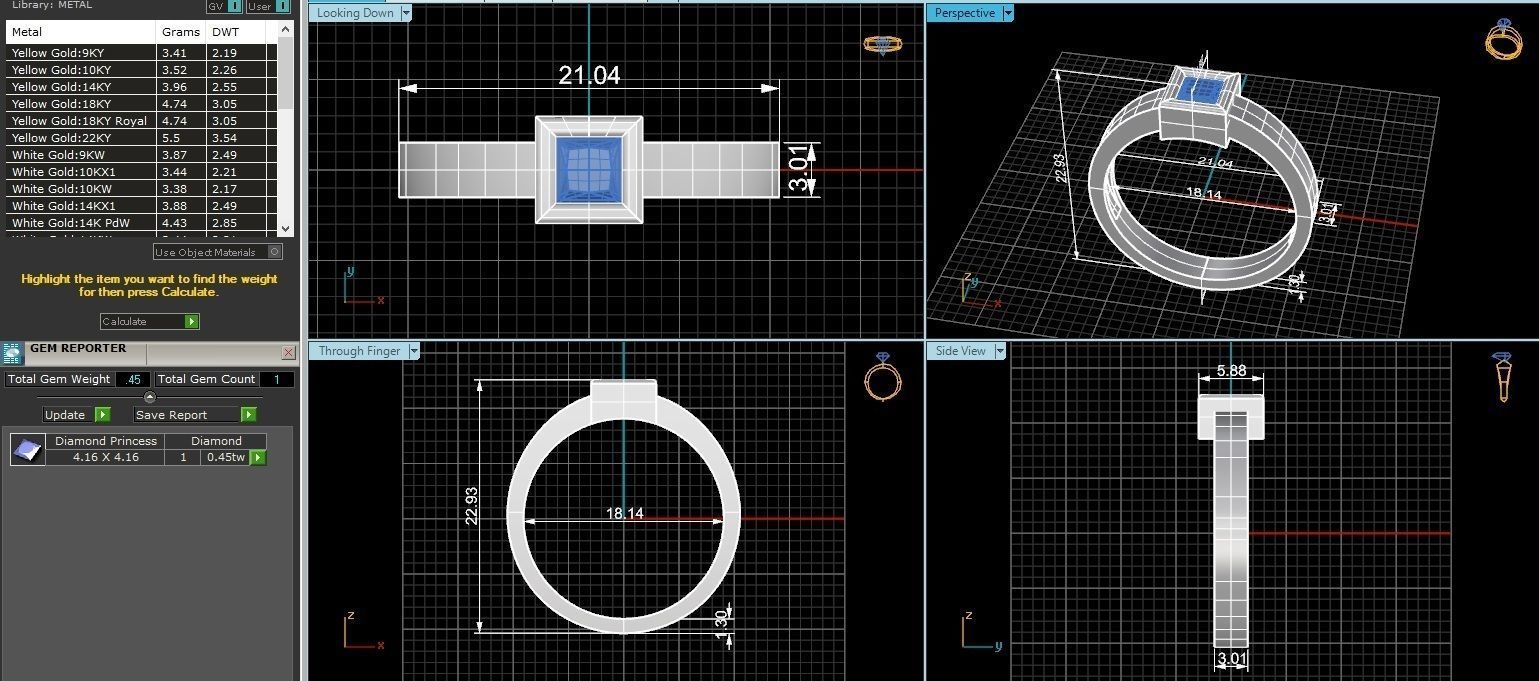
Task: Expand the Through Finger view dropdown
Action: click(413, 351)
